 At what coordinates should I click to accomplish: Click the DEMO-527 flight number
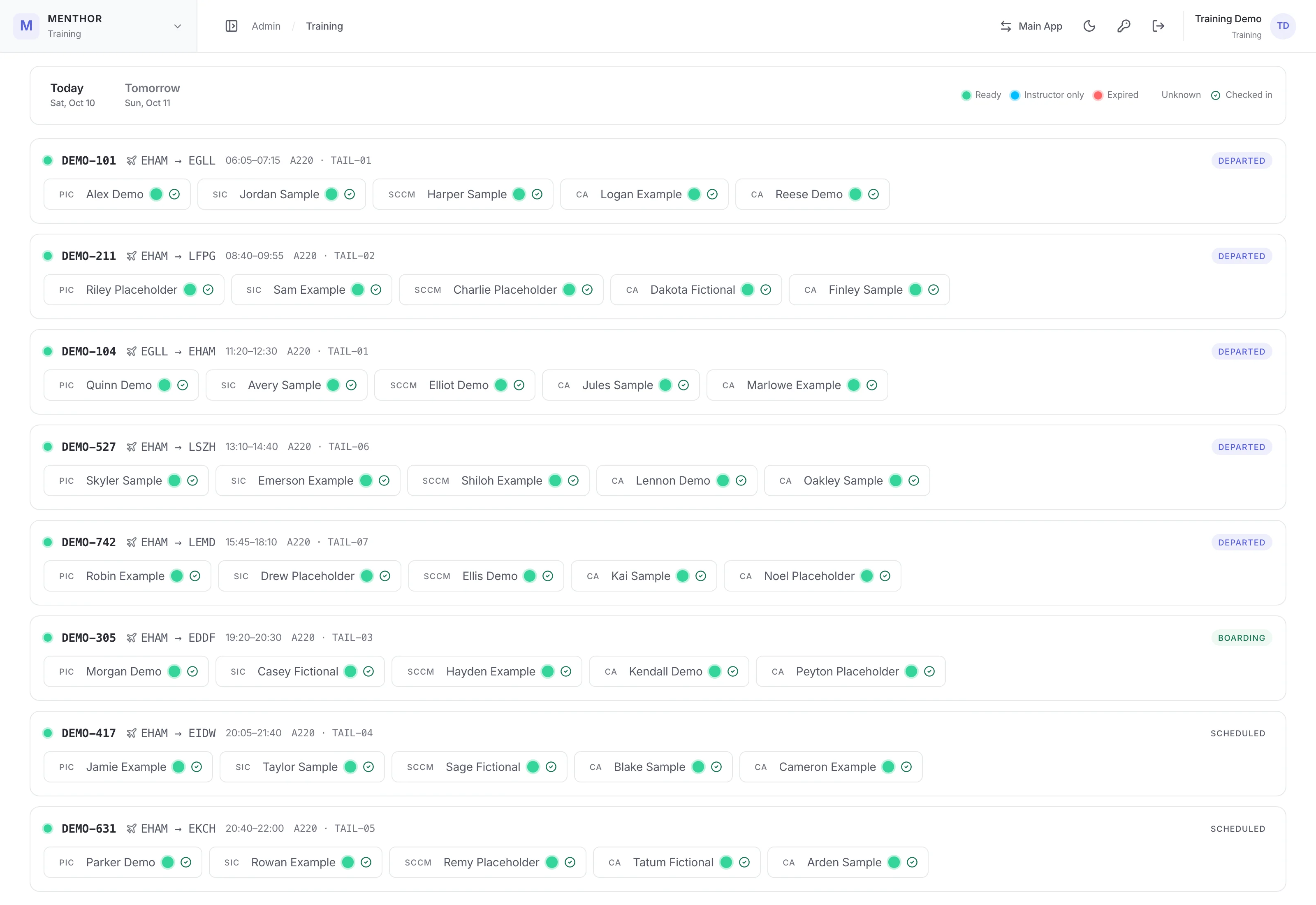click(88, 447)
